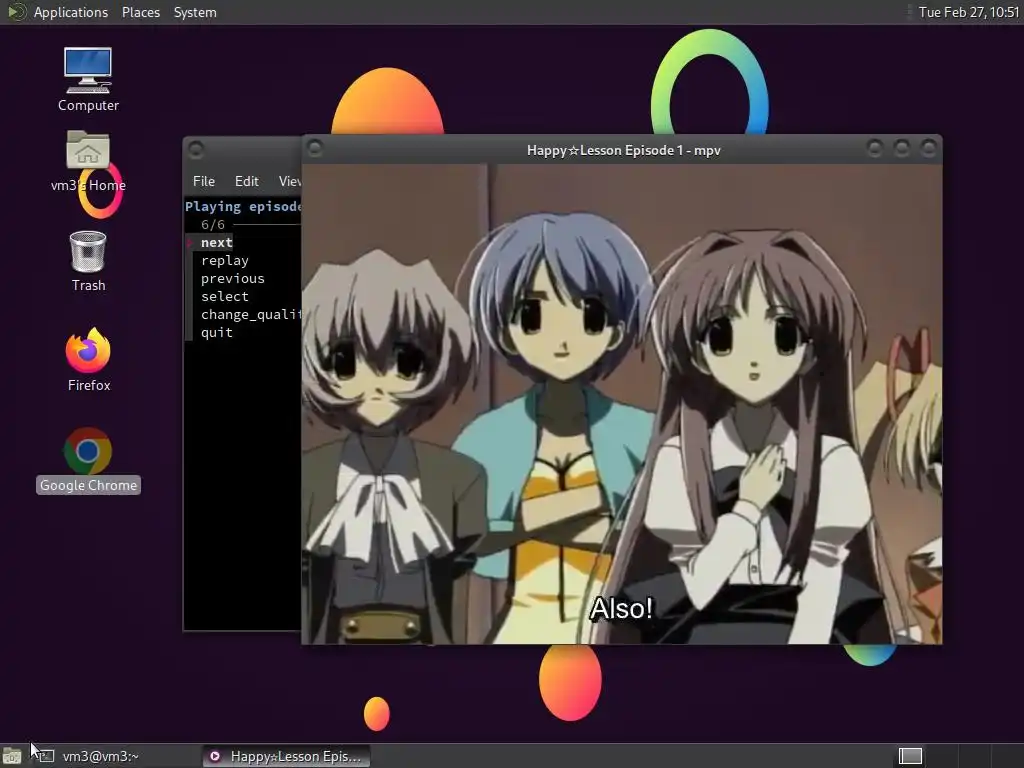
Task: Click the top panel distributor logo icon
Action: pyautogui.click(x=16, y=12)
